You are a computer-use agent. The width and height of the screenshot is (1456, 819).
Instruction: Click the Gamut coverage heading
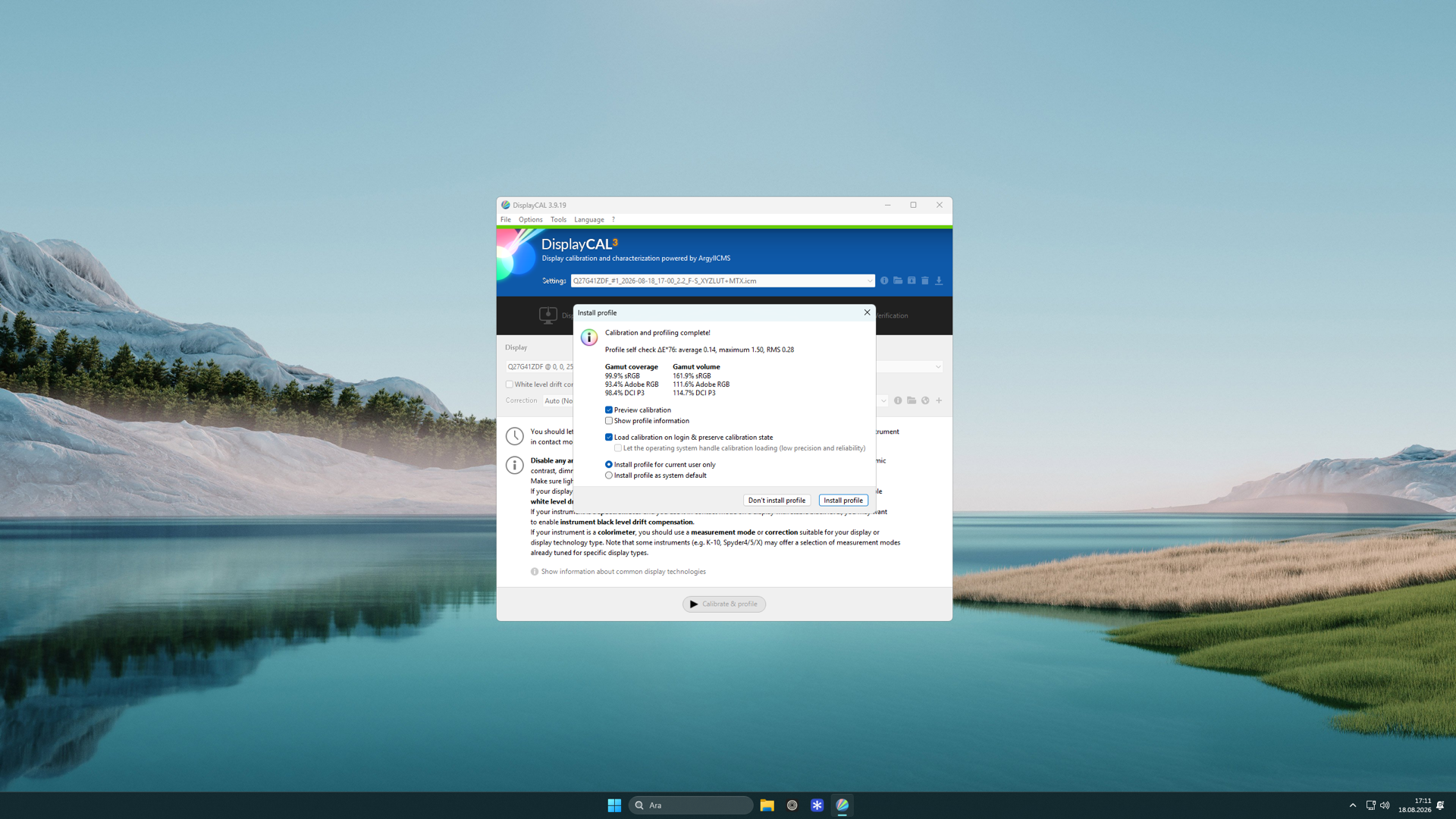coord(632,367)
